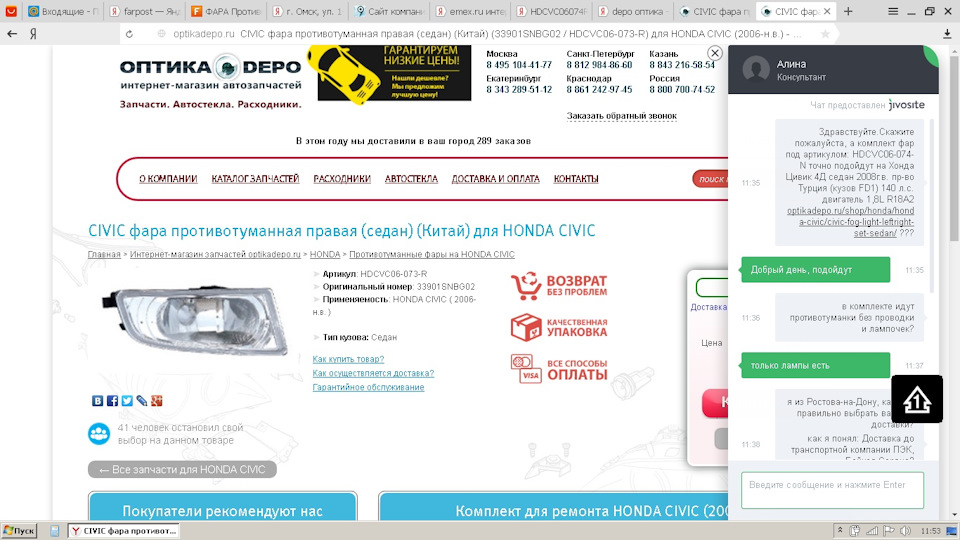This screenshot has width=960, height=540.
Task: Switch to the depo оптика tab
Action: tap(633, 11)
